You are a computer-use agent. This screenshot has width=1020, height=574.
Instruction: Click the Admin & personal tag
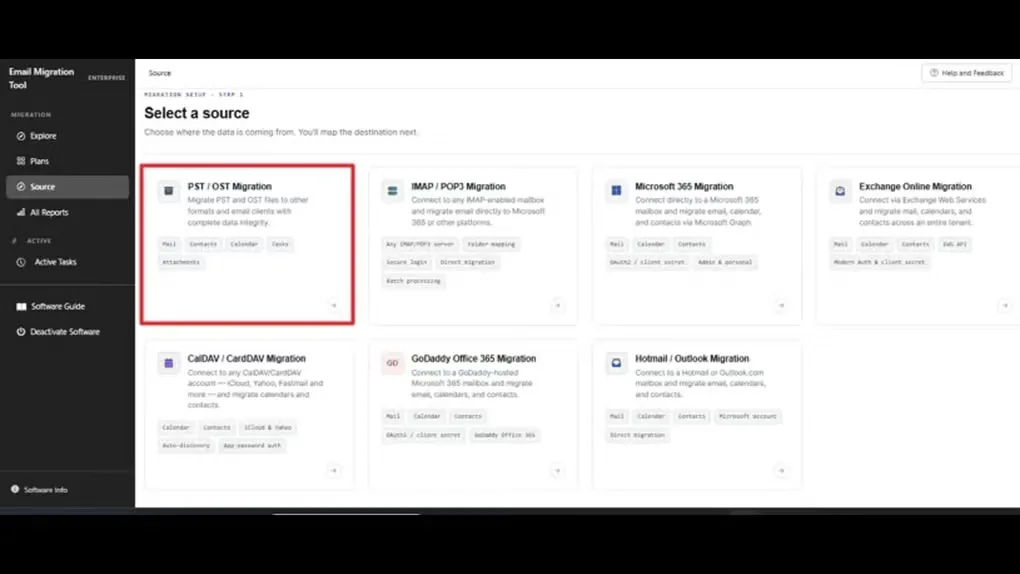tap(725, 262)
